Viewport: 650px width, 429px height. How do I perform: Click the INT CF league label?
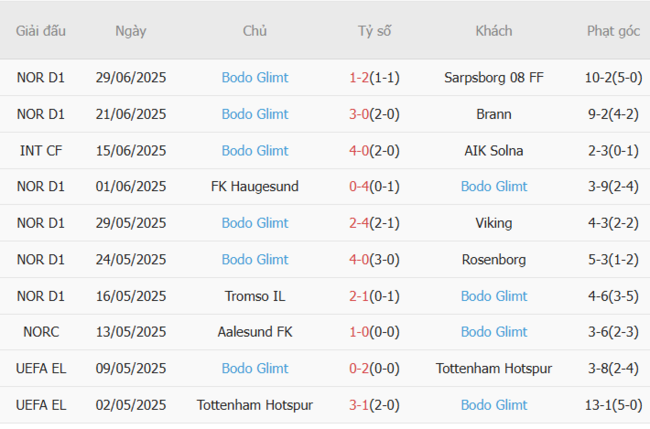click(x=41, y=150)
